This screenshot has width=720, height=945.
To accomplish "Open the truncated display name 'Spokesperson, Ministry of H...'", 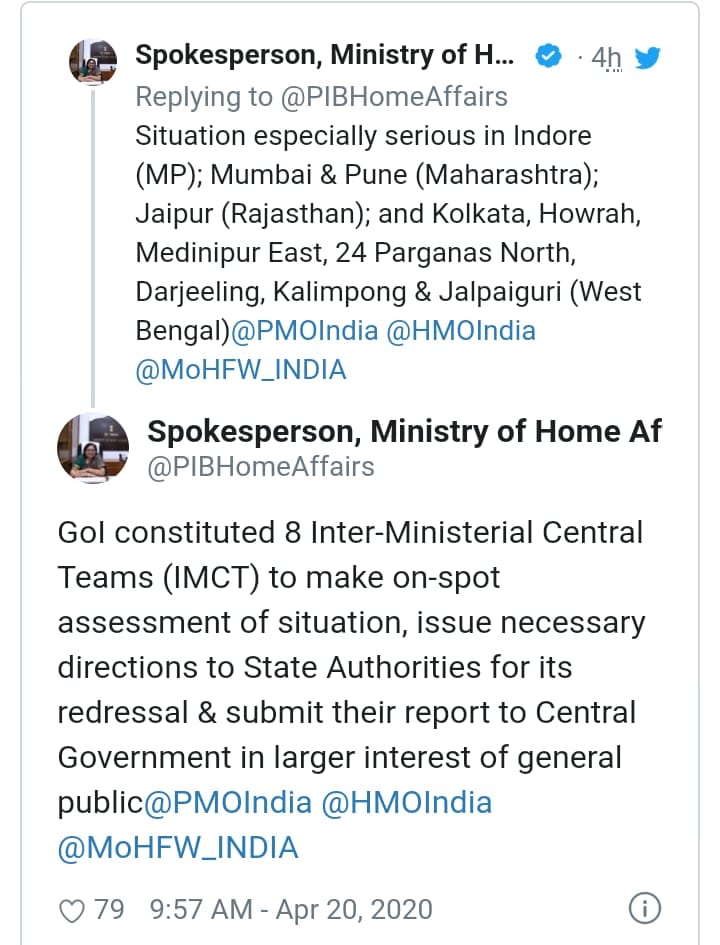I will tap(325, 55).
